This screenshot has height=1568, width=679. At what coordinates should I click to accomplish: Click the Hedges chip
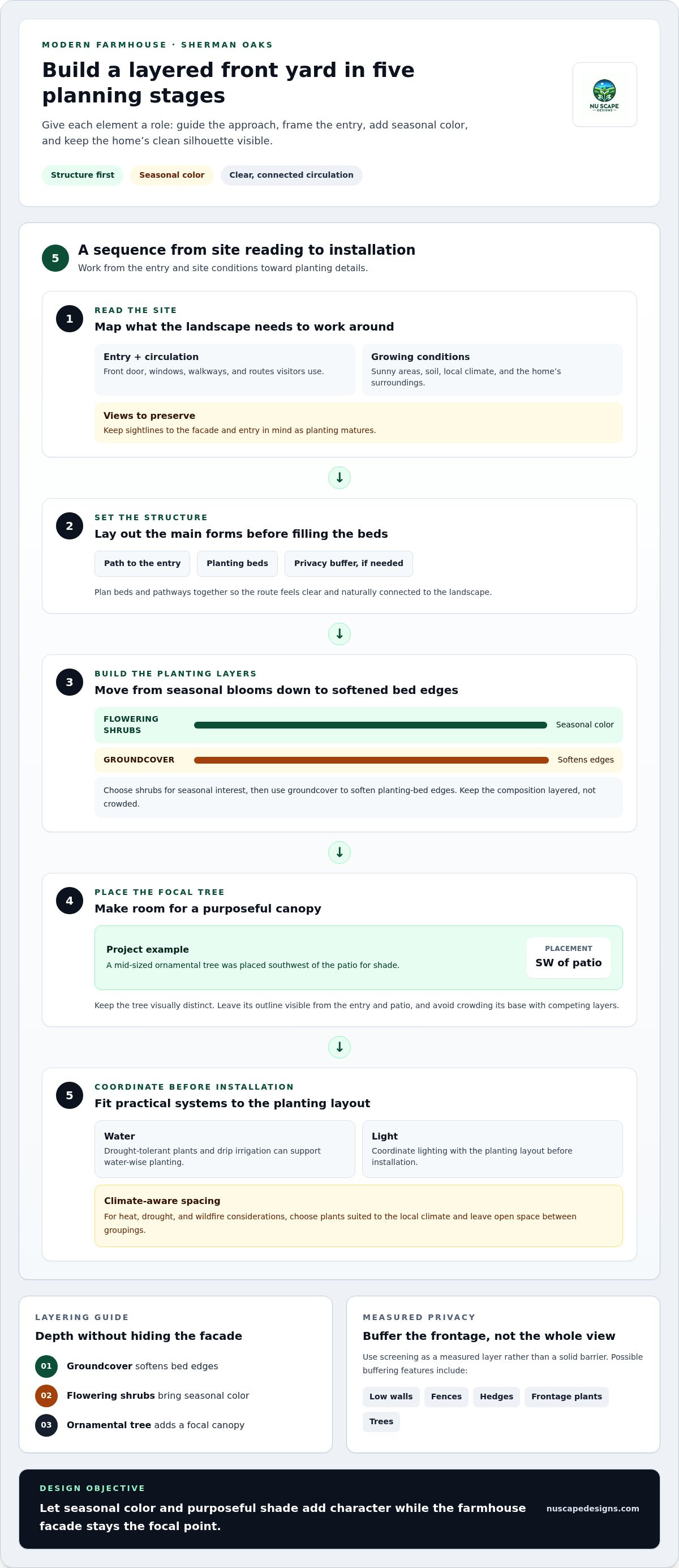pyautogui.click(x=496, y=1397)
